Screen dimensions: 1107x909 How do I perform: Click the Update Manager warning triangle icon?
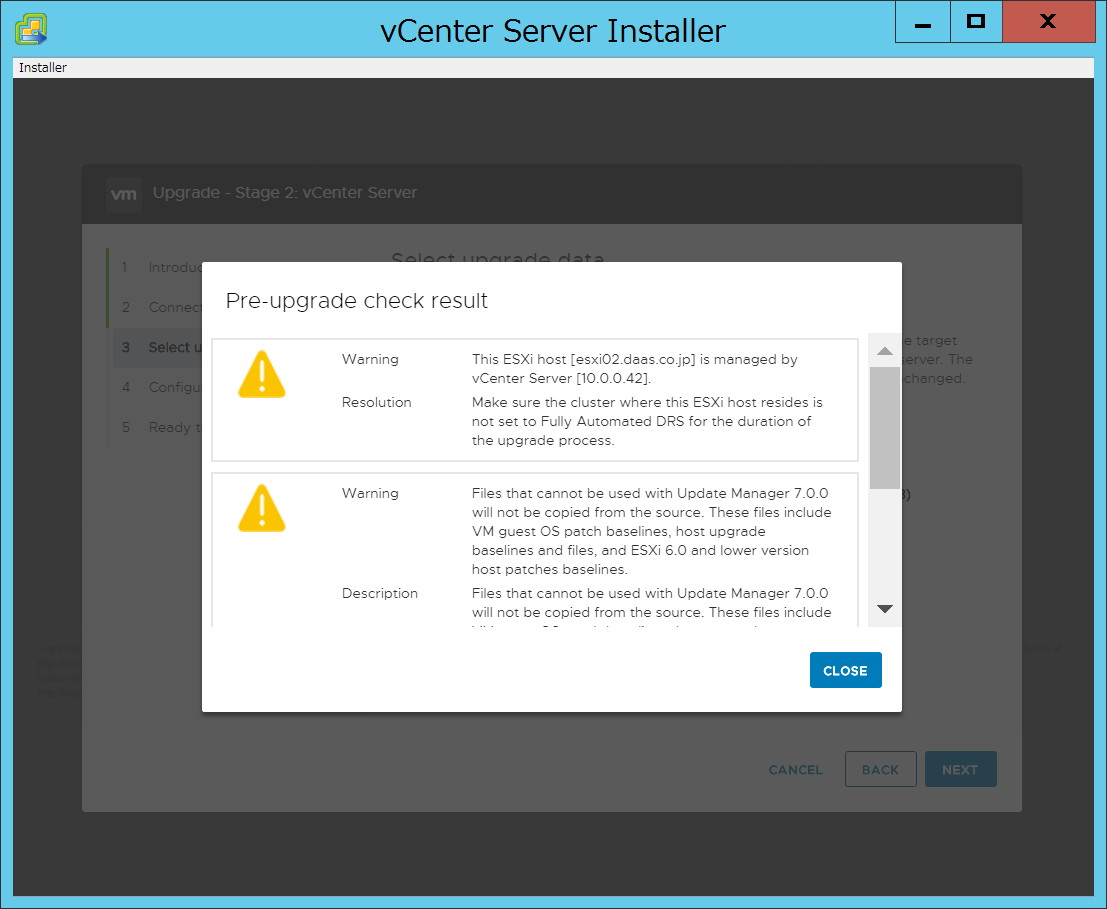tap(262, 508)
